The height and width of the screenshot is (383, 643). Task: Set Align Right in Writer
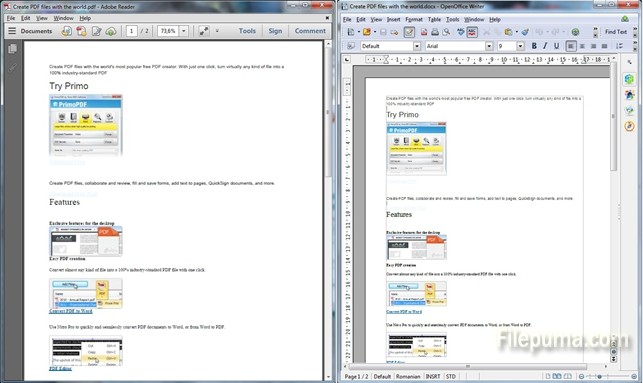(x=593, y=46)
